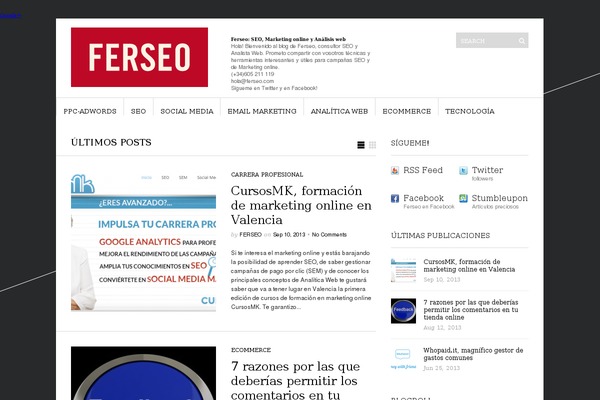
Task: Open the Facebook link in sidebar
Action: [x=424, y=198]
